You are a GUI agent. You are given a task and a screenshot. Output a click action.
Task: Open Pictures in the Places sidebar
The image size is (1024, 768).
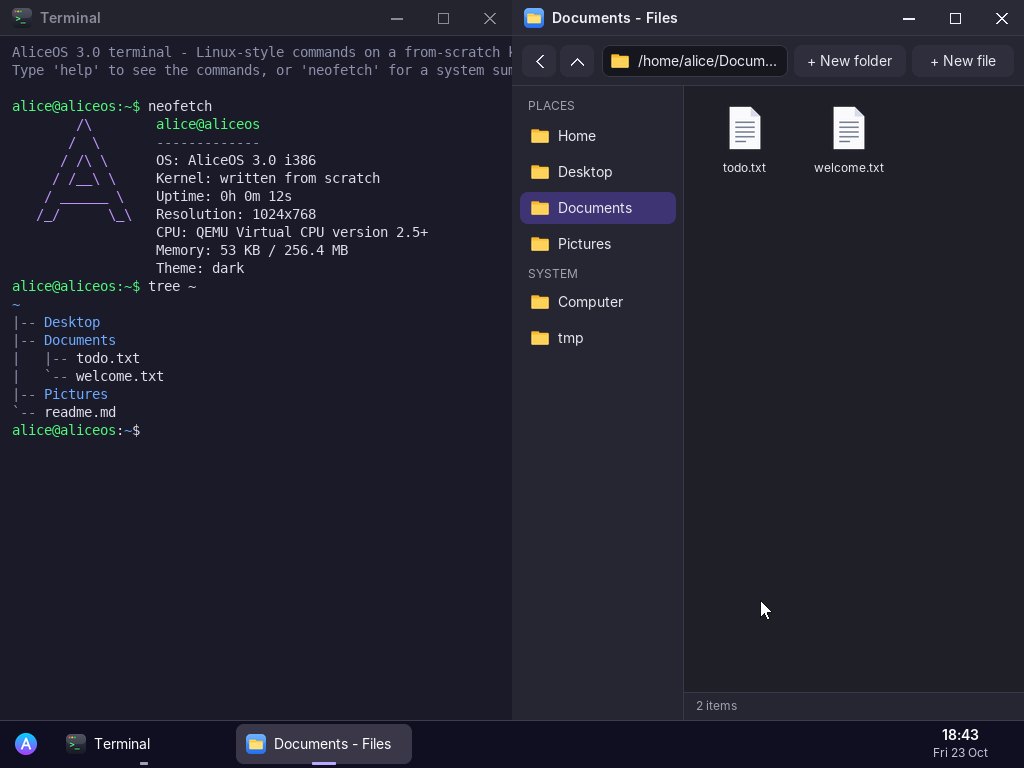coord(598,244)
